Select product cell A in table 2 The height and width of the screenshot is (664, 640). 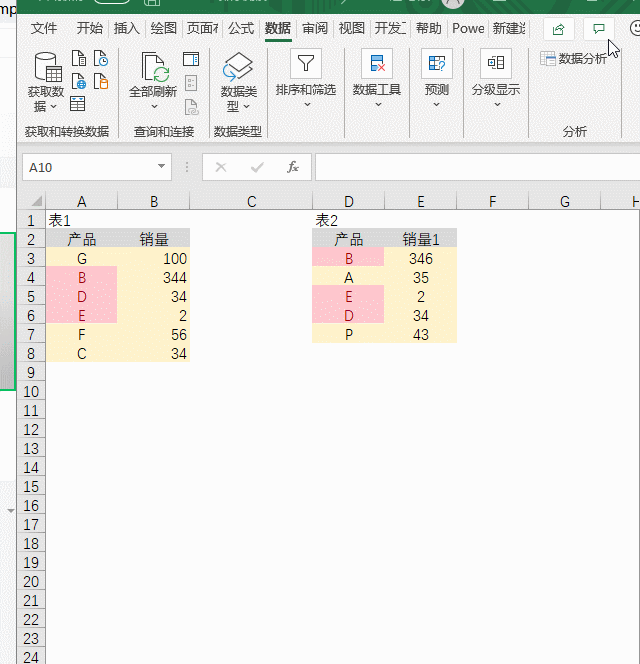[x=348, y=277]
